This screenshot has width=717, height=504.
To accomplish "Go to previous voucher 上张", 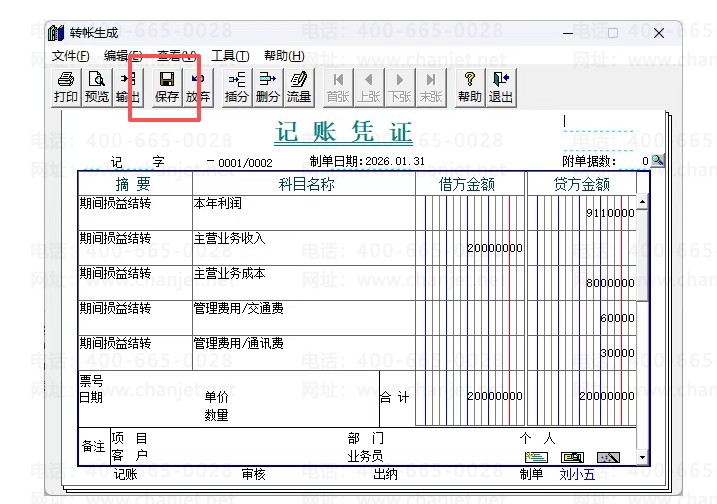I will [x=369, y=87].
